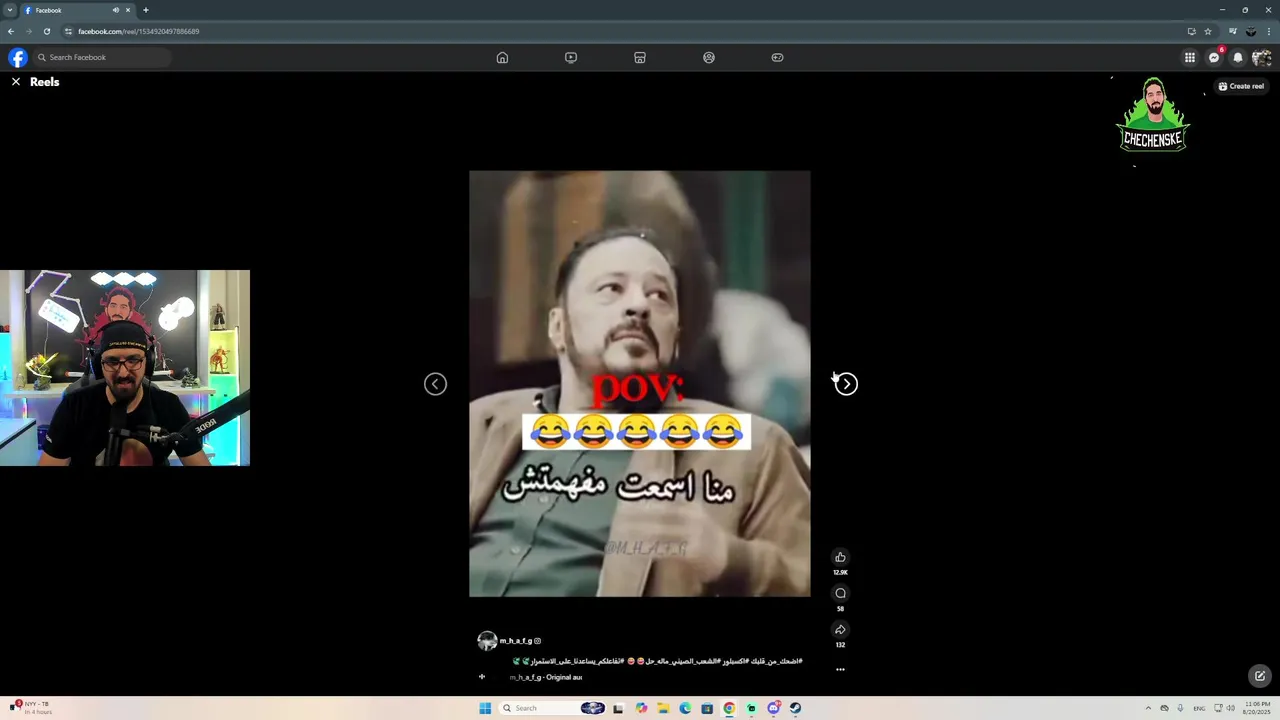Select the Facebook browser tab

[x=78, y=10]
